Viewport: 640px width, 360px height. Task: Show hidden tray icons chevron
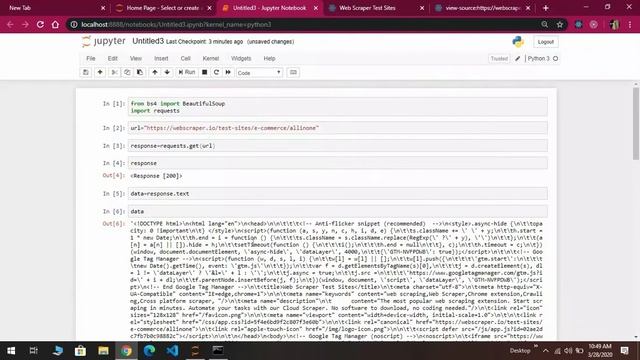(x=546, y=351)
